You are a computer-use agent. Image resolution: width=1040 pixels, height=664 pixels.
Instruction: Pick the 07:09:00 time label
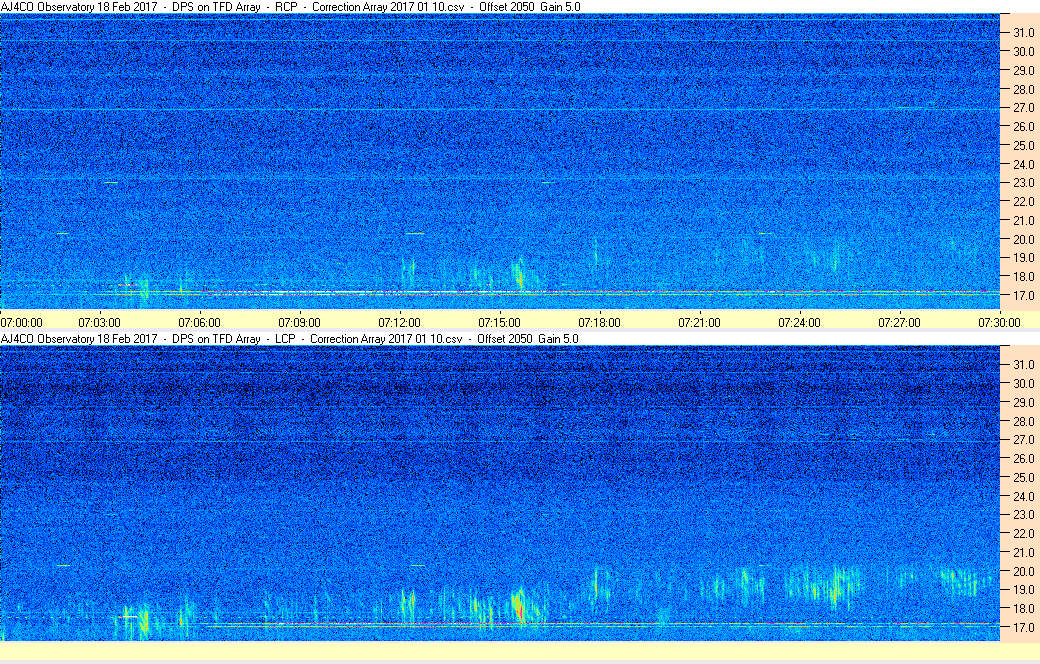pos(299,322)
